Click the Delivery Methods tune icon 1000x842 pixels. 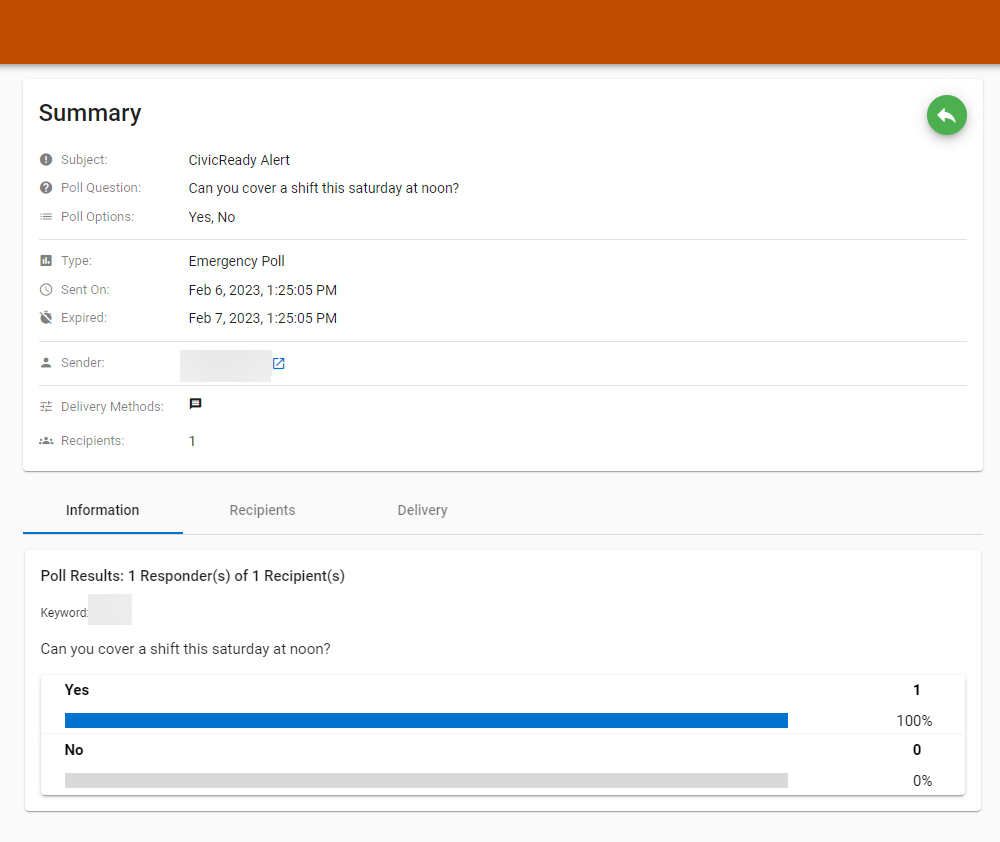pyautogui.click(x=46, y=406)
